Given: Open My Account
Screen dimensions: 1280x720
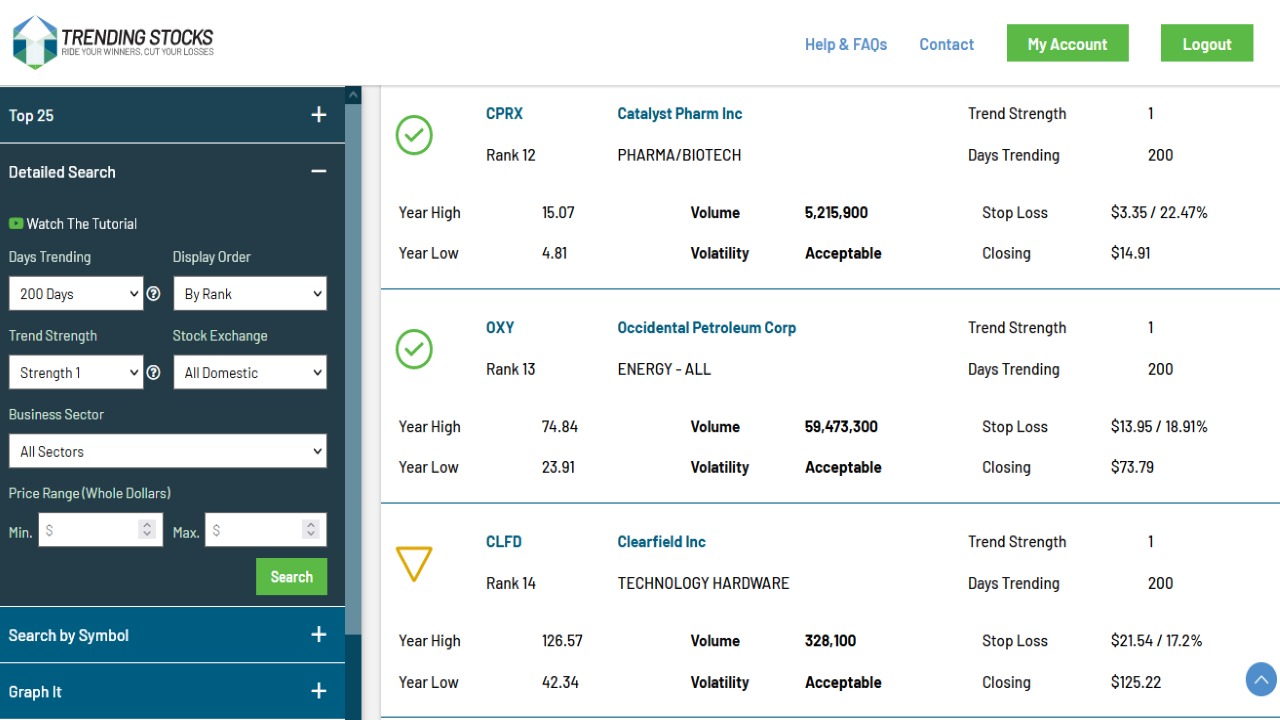Looking at the screenshot, I should click(1068, 44).
